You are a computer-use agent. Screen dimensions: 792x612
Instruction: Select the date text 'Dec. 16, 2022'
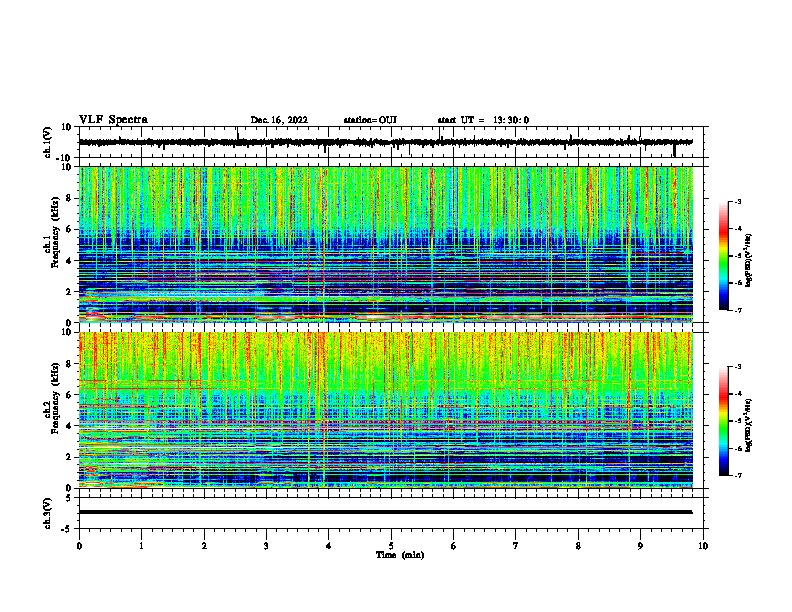pos(279,120)
